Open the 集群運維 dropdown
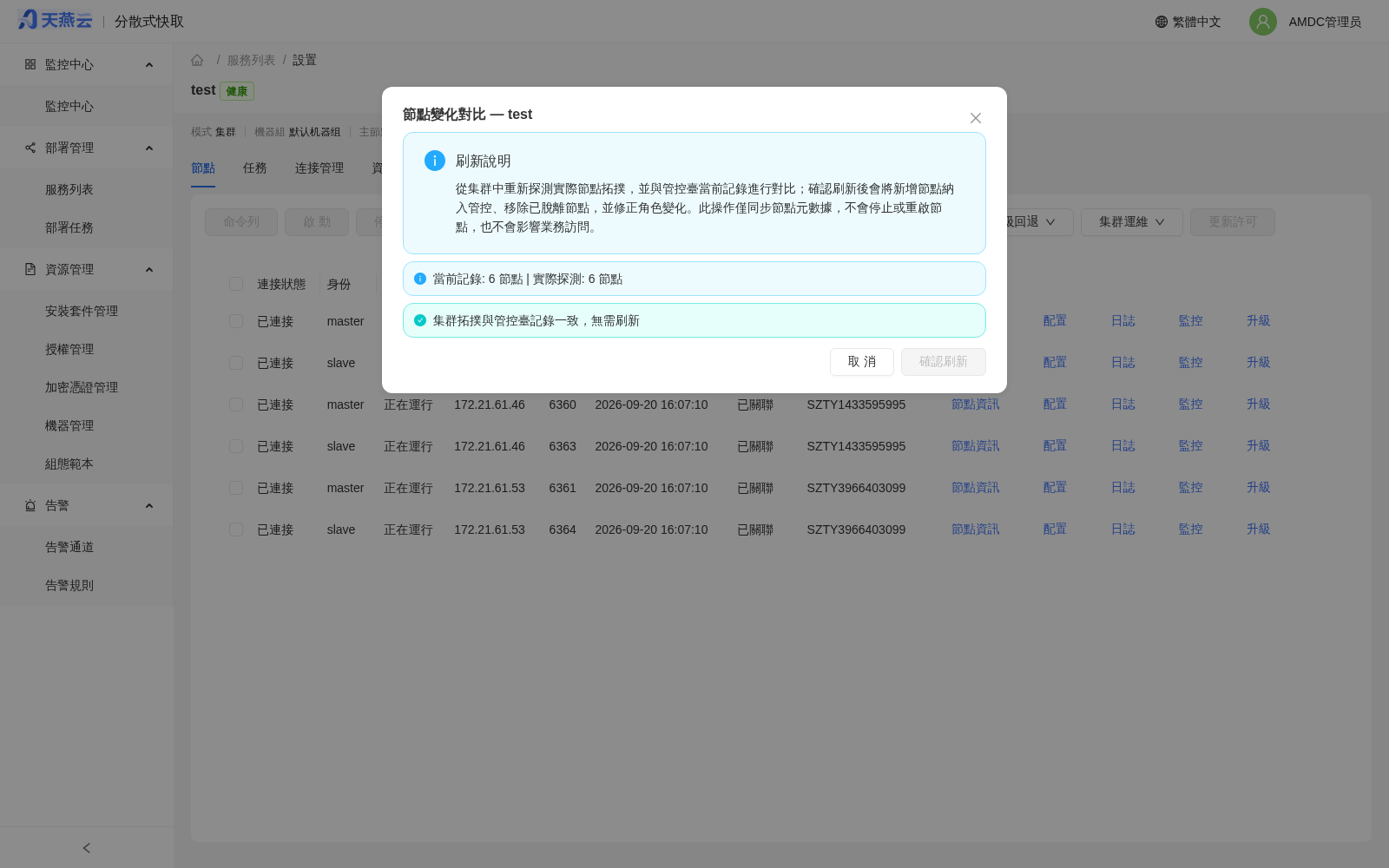This screenshot has width=1389, height=868. pos(1132,222)
